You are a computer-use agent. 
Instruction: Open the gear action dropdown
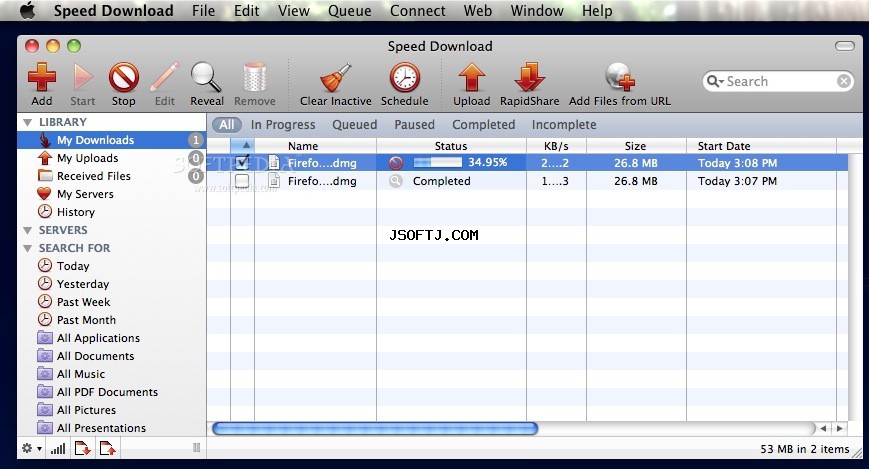point(31,448)
